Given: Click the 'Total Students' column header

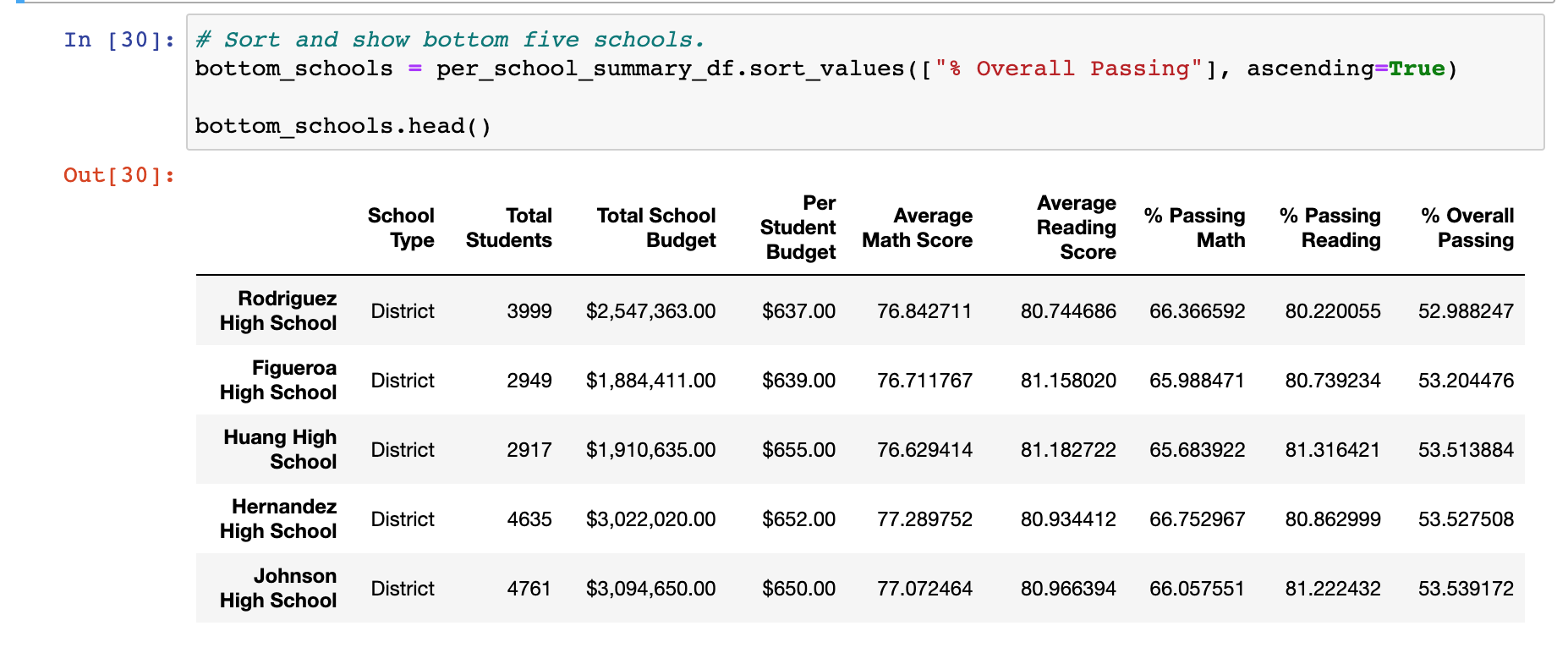Looking at the screenshot, I should (509, 228).
